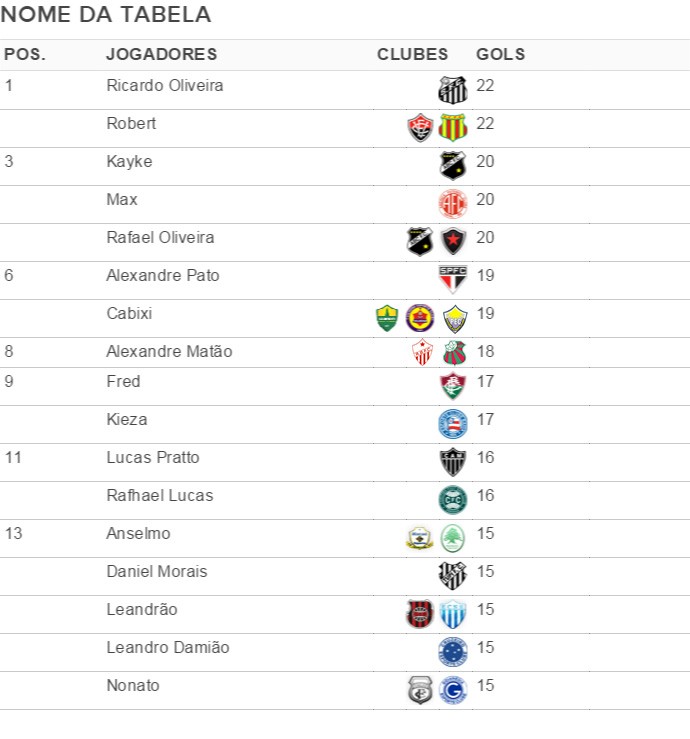Viewport: 690px width, 739px height.
Task: Click the Atlético Mineiro CAM crest
Action: [x=452, y=462]
